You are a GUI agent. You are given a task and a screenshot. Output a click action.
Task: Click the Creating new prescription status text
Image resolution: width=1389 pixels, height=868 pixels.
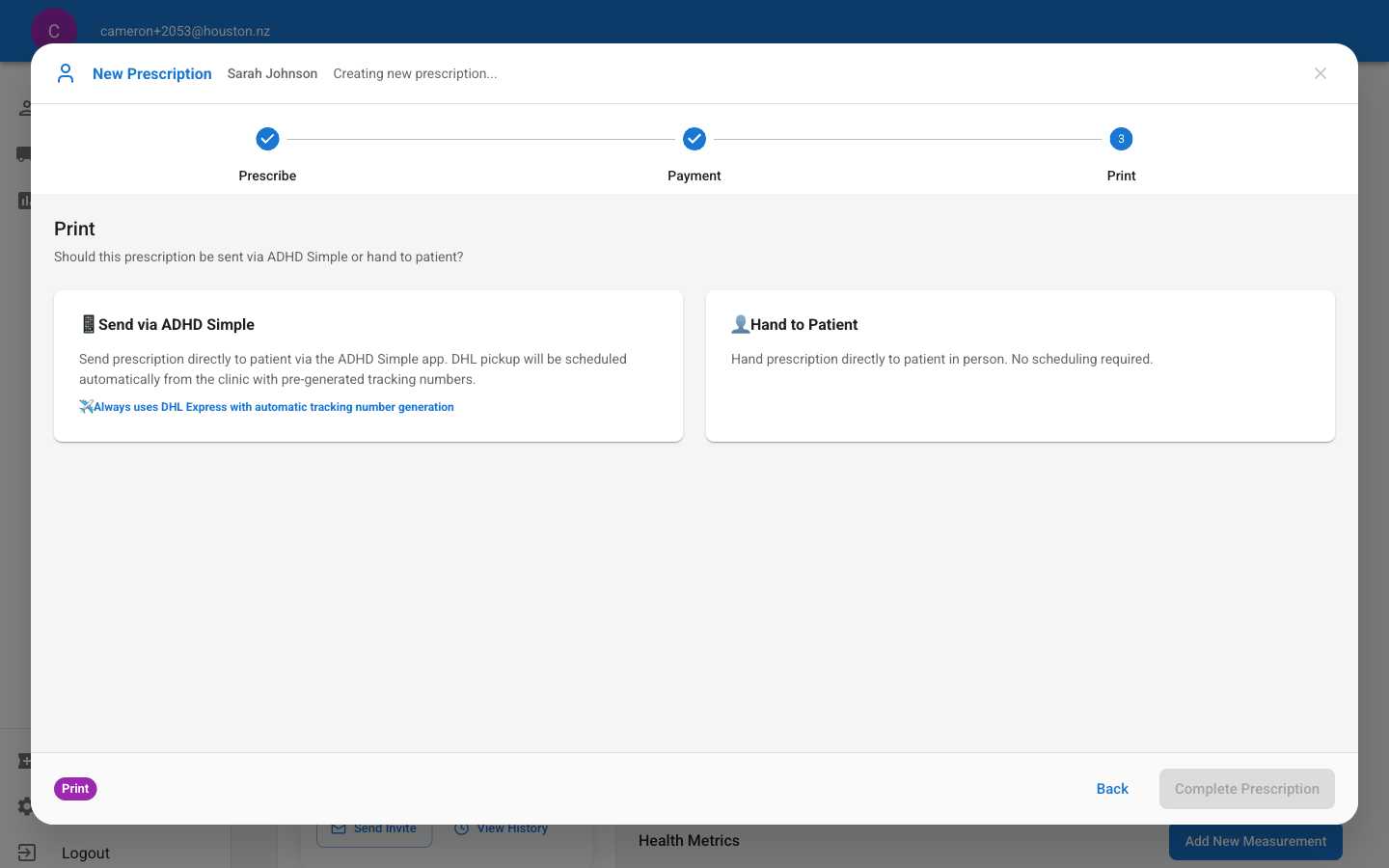pyautogui.click(x=415, y=73)
